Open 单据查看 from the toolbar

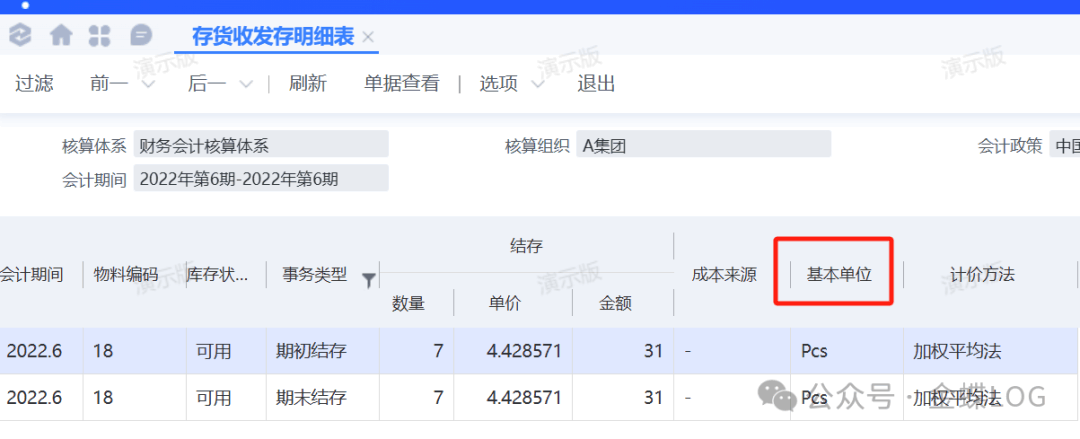click(x=401, y=83)
